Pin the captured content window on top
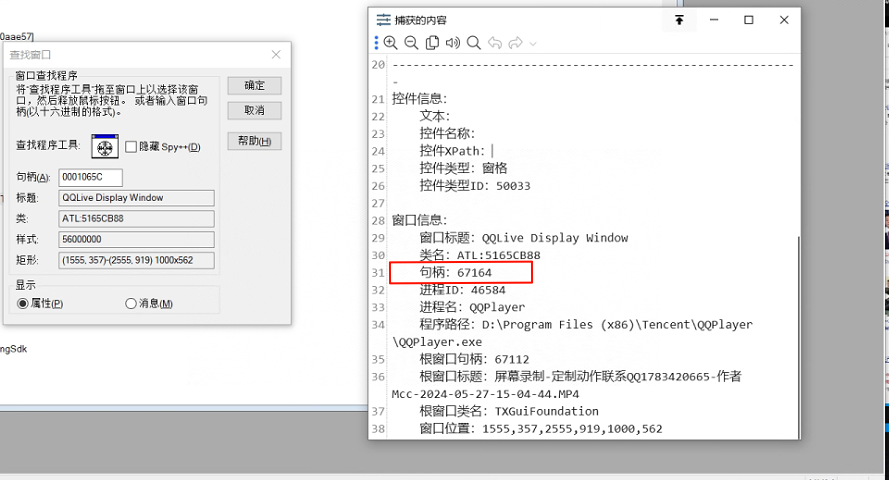The height and width of the screenshot is (480, 889). click(x=679, y=20)
